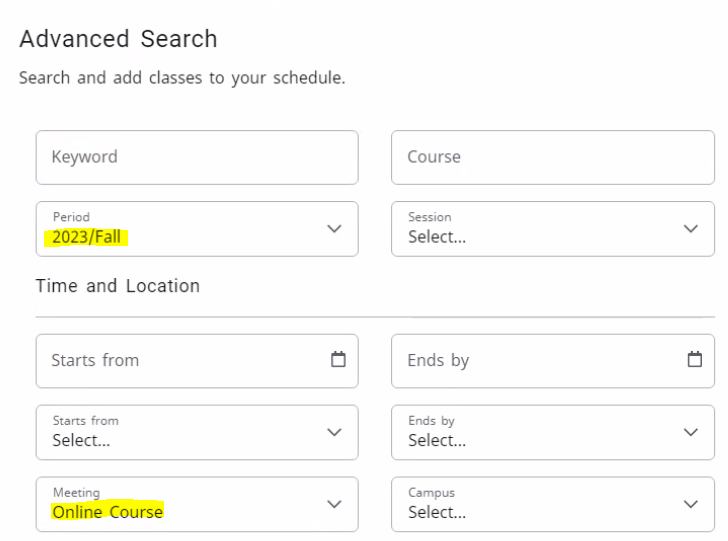Open the calendar picker in Starts from date field
The image size is (728, 541).
tap(338, 360)
